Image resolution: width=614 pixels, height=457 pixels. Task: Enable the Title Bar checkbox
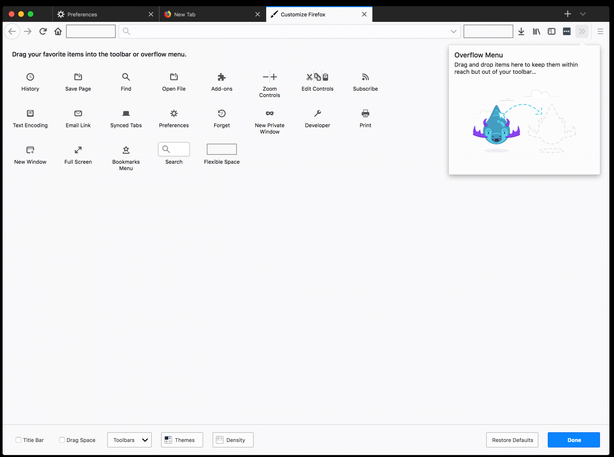pyautogui.click(x=18, y=440)
